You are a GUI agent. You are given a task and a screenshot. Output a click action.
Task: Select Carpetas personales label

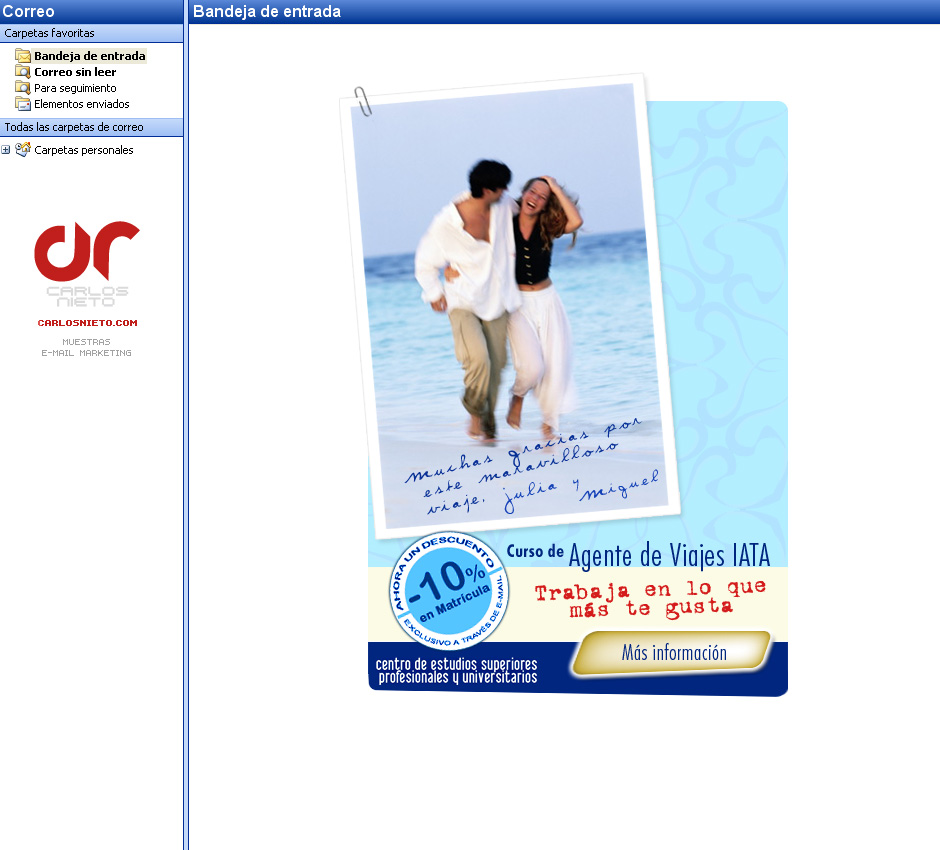tap(83, 150)
